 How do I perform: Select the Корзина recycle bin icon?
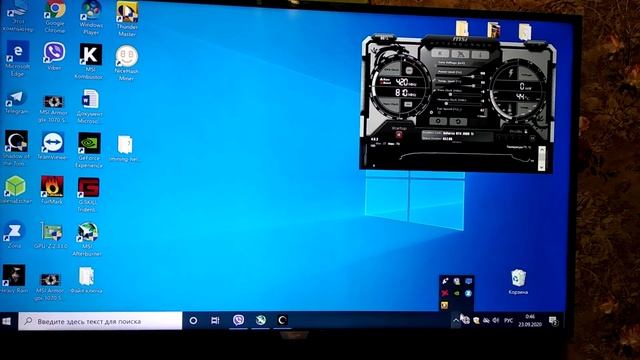(x=518, y=282)
